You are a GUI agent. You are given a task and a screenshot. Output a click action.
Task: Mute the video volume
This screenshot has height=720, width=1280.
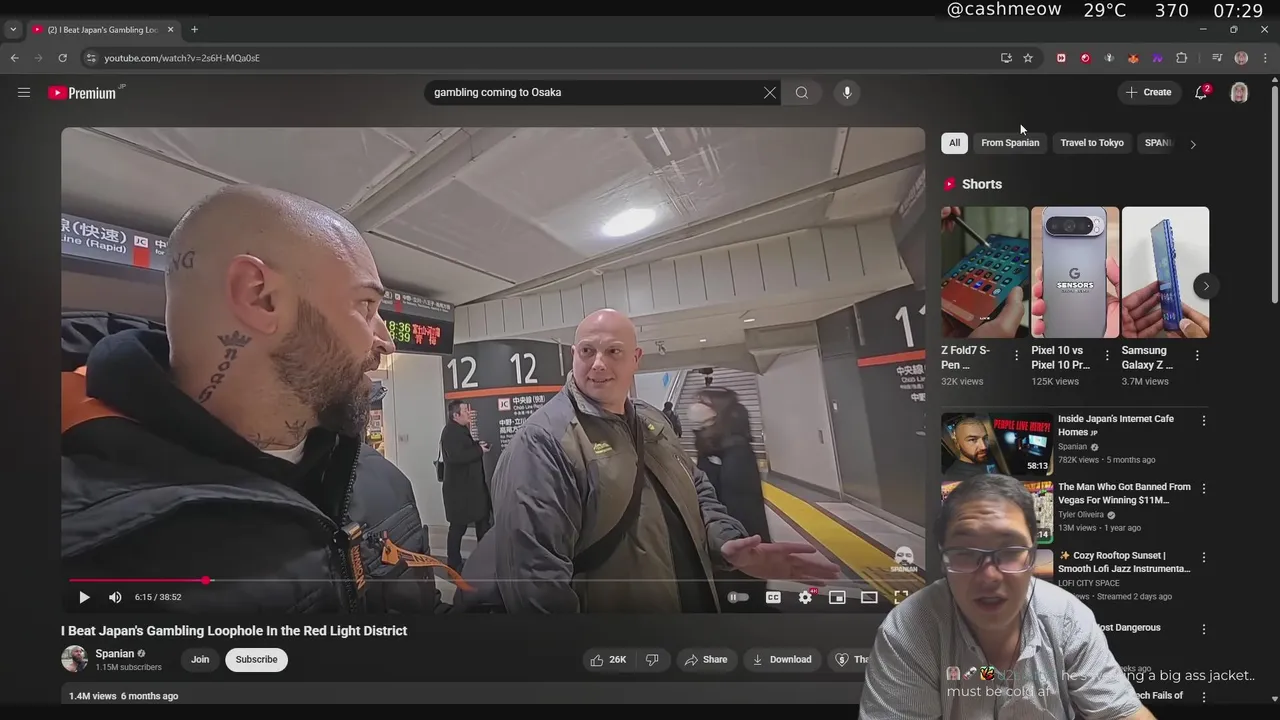115,597
